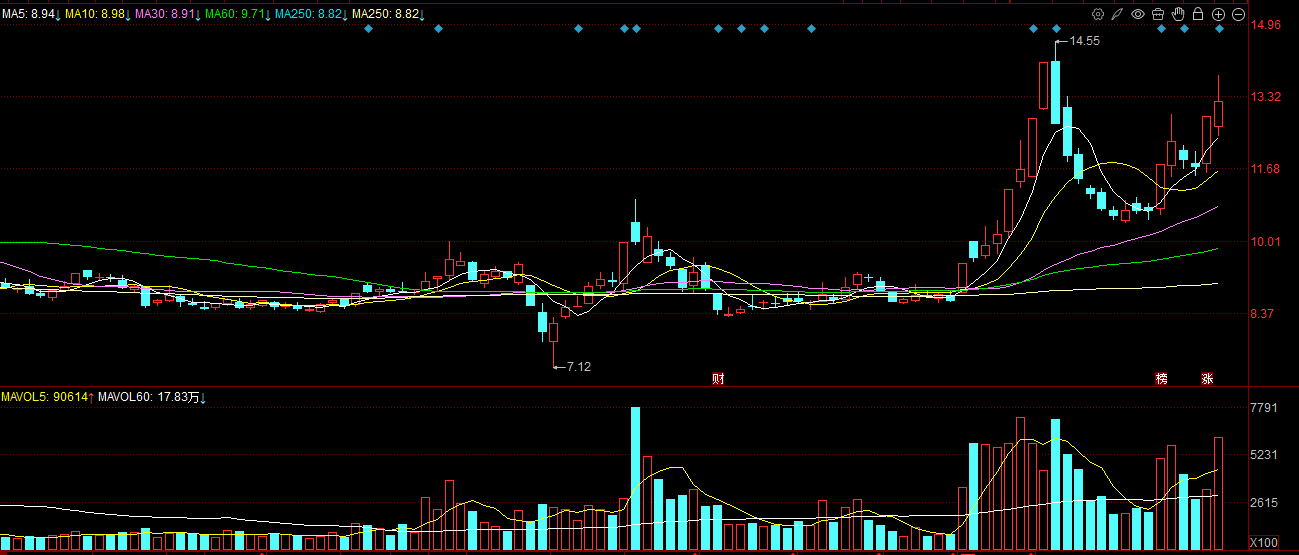Open chart settings gear icon
This screenshot has width=1299, height=555.
pyautogui.click(x=1098, y=14)
